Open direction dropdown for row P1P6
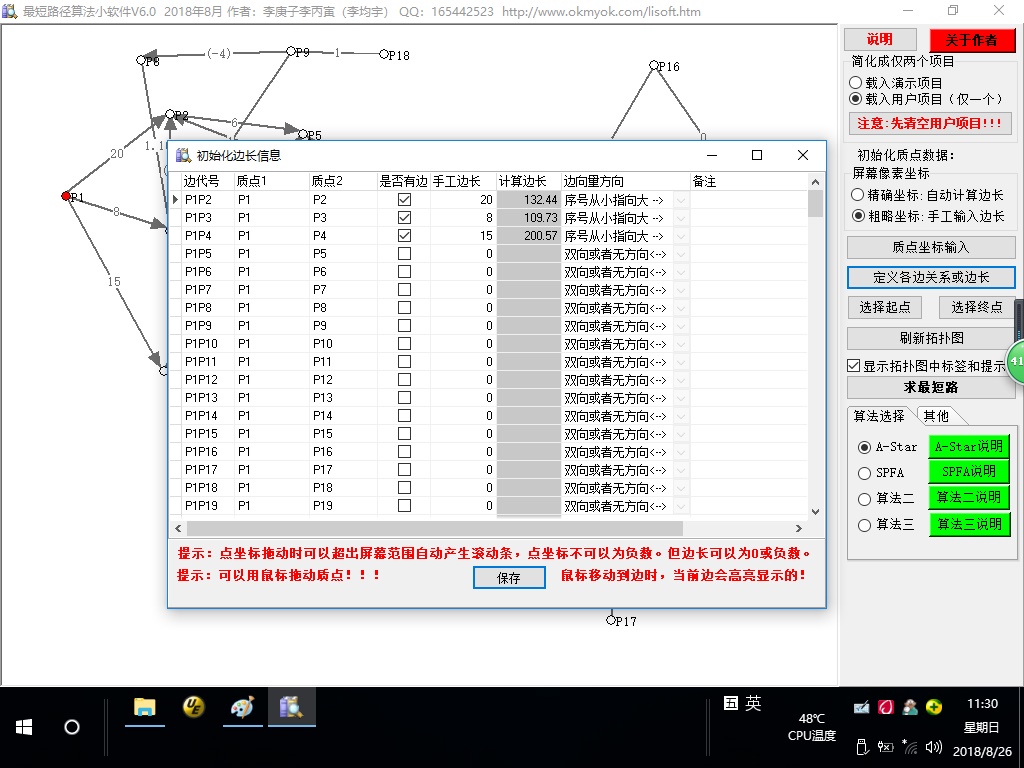The image size is (1024, 768). [681, 272]
